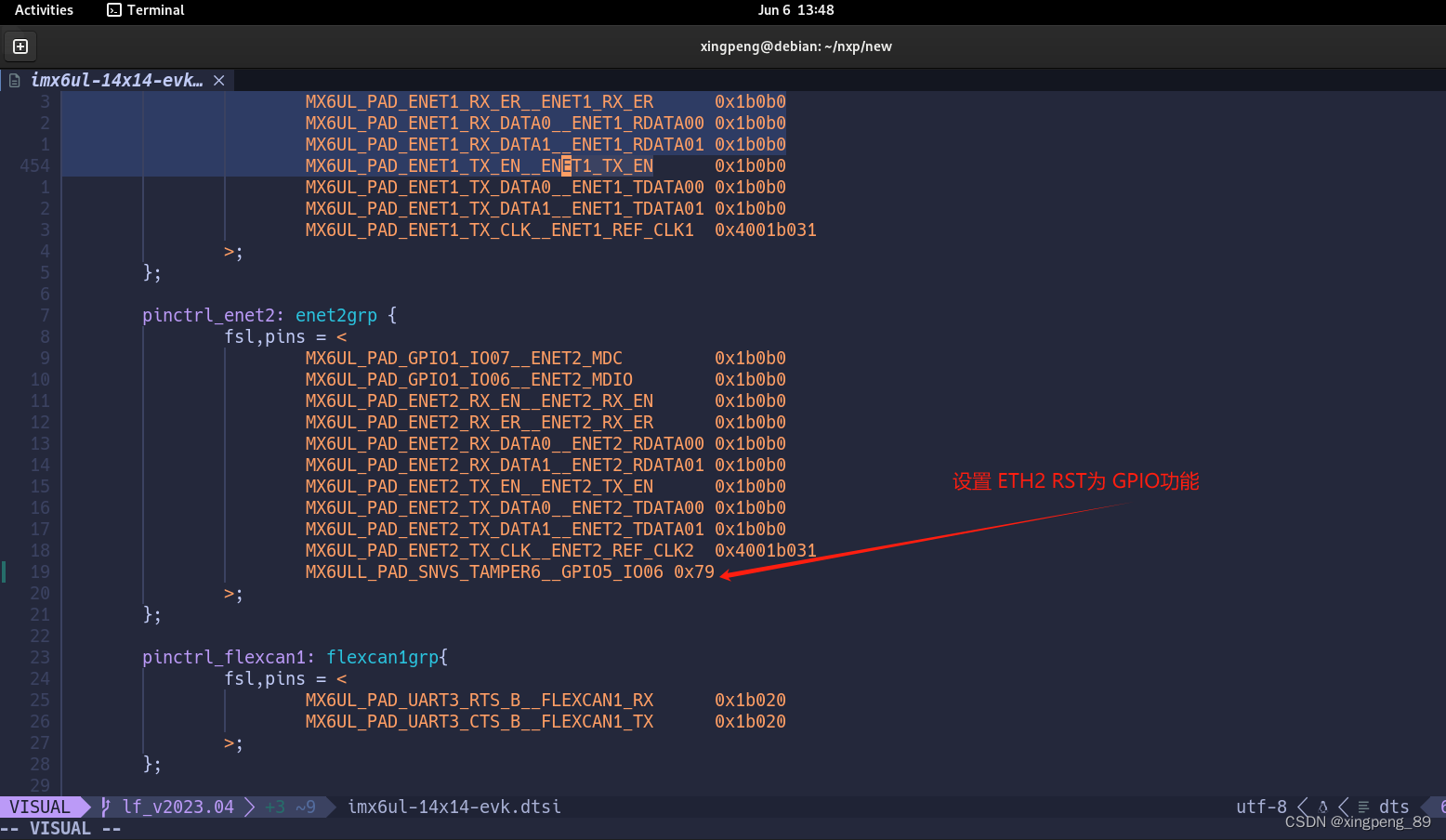This screenshot has width=1446, height=840.
Task: Open the Activities menu
Action: tap(44, 10)
